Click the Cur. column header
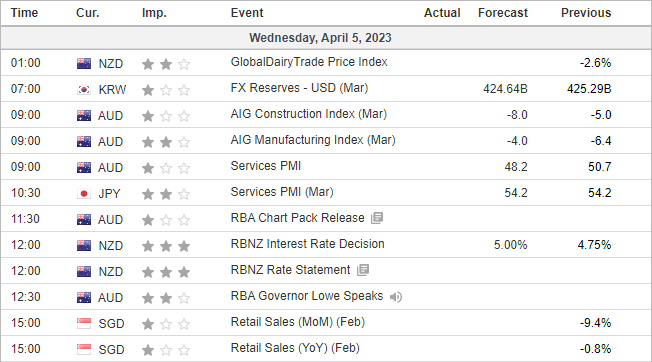 88,13
